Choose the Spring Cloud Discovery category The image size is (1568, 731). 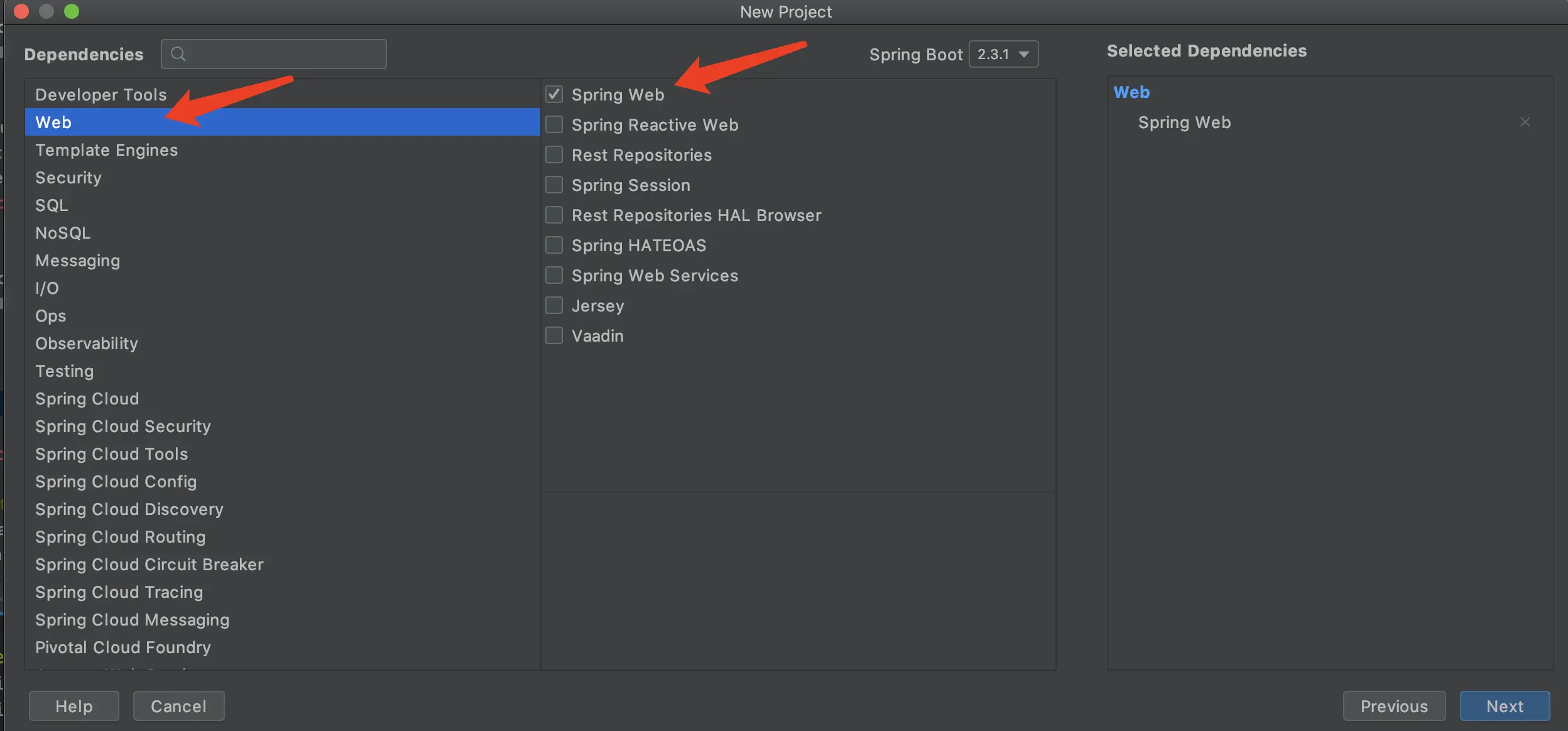[x=129, y=509]
